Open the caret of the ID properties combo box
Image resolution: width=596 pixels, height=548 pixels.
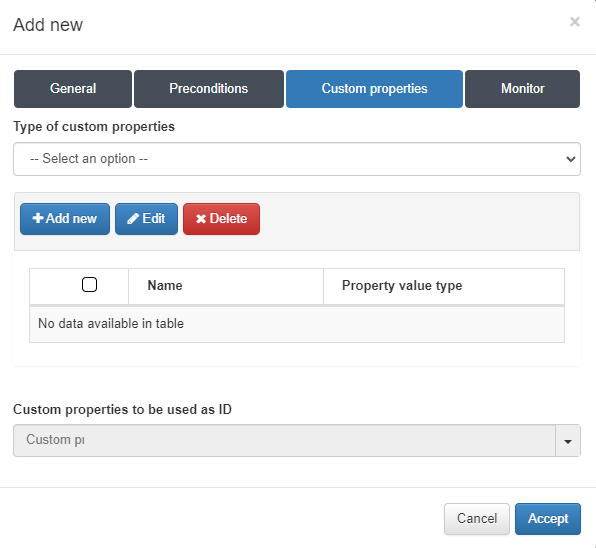click(x=568, y=441)
